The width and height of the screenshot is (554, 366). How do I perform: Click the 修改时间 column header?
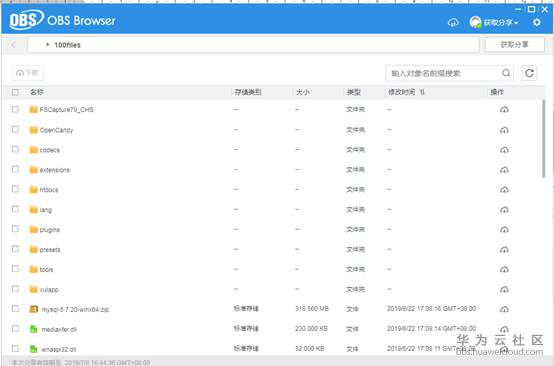point(401,92)
